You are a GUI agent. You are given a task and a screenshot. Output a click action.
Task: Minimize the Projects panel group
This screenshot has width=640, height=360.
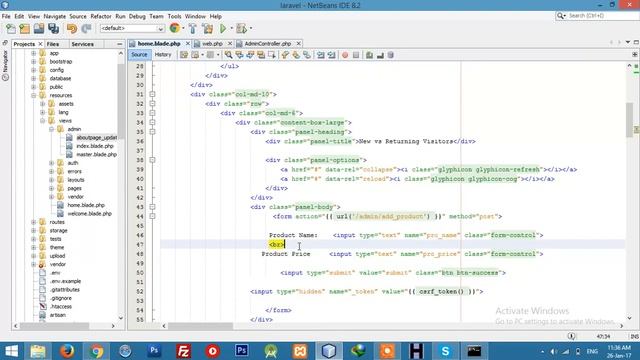(x=120, y=44)
